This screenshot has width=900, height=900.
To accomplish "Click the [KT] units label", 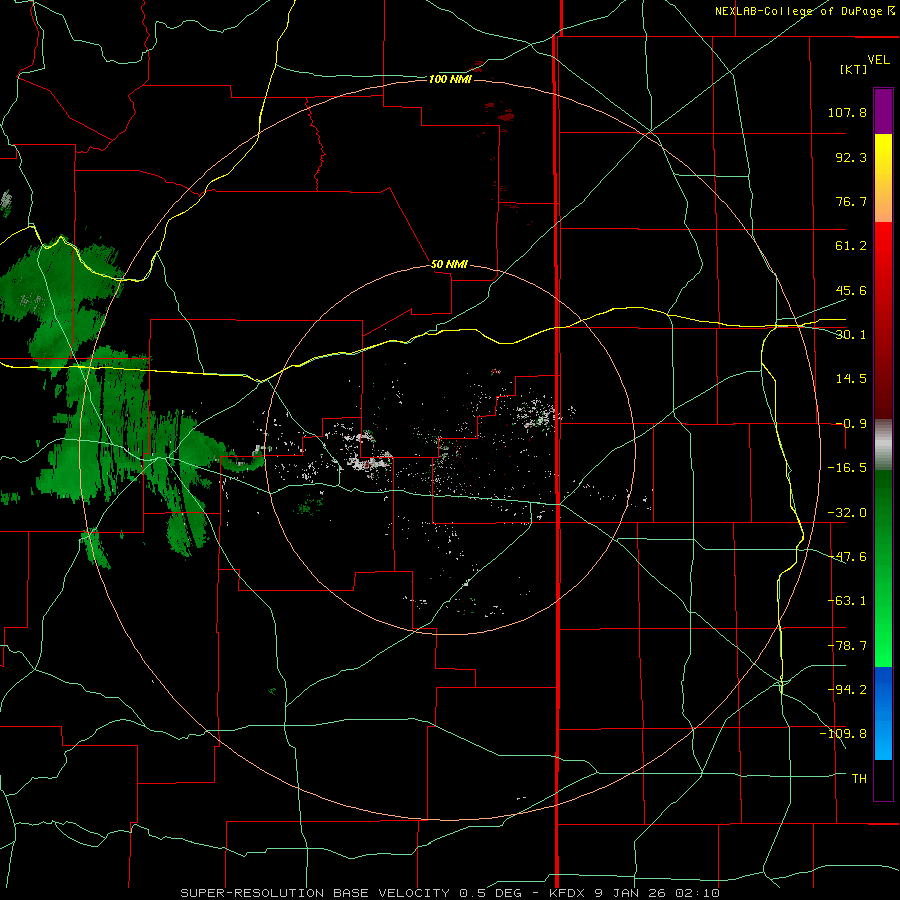I will click(854, 69).
